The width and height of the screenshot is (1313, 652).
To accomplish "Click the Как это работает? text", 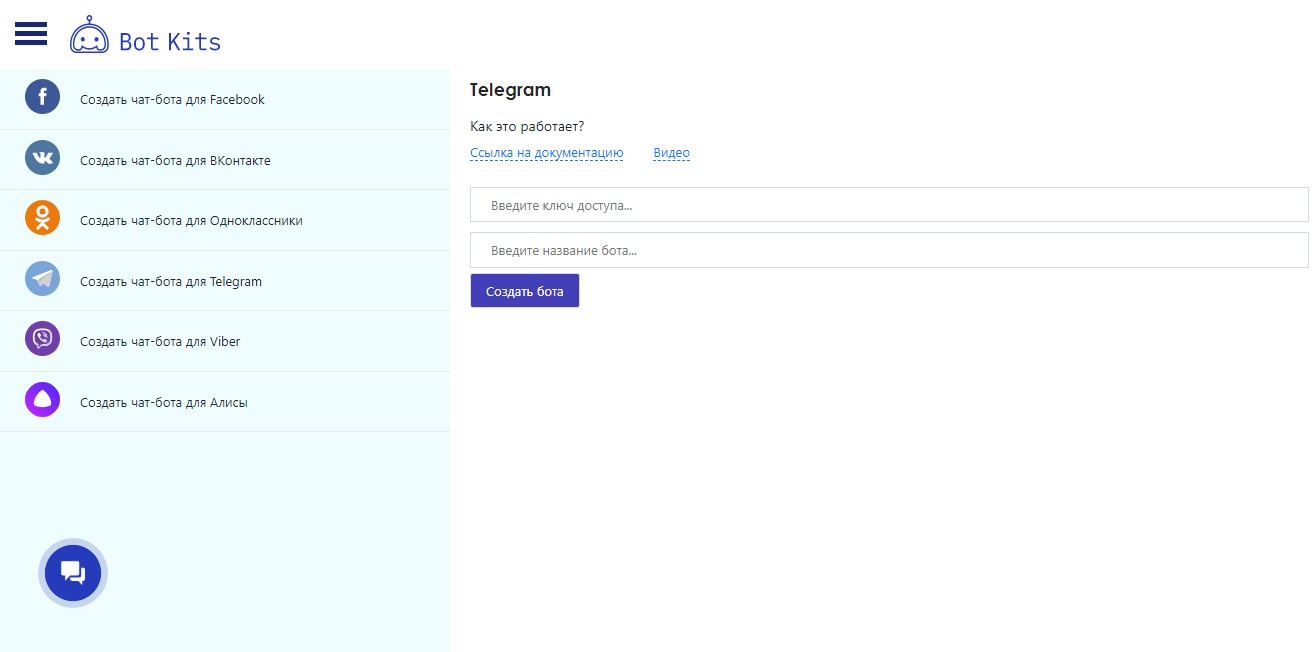I will [x=527, y=127].
